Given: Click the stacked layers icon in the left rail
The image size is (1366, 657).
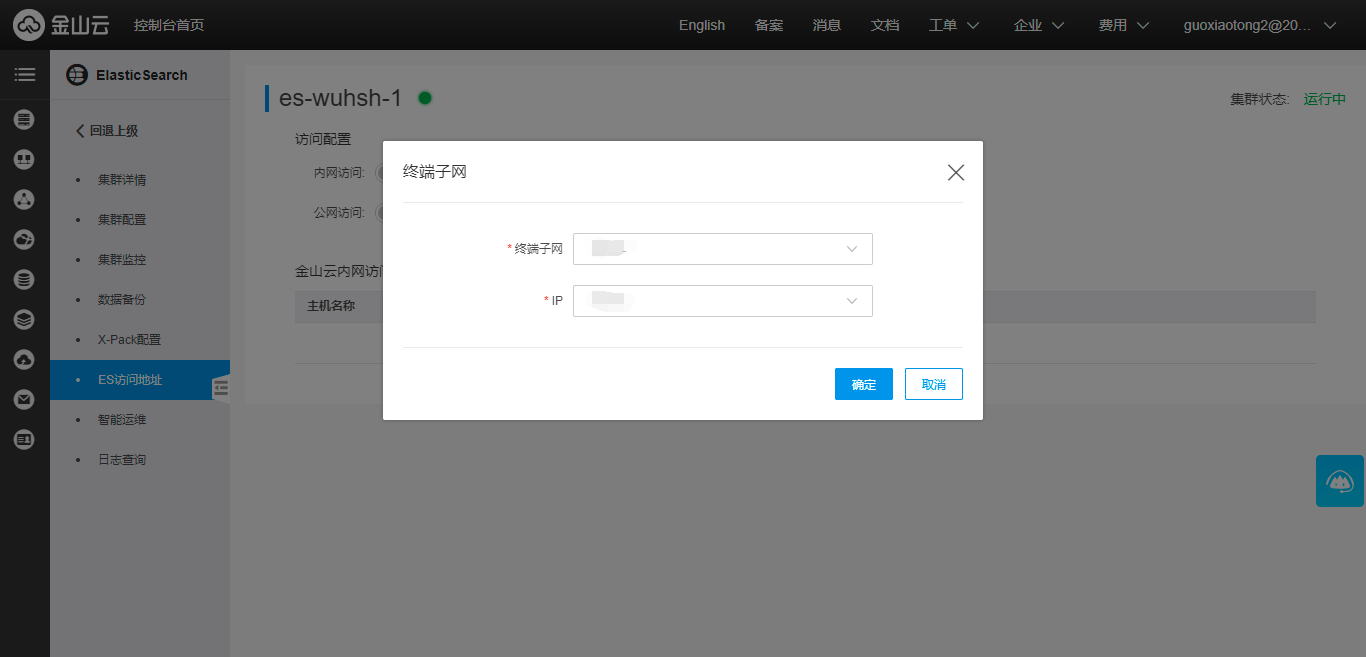Looking at the screenshot, I should pyautogui.click(x=25, y=320).
